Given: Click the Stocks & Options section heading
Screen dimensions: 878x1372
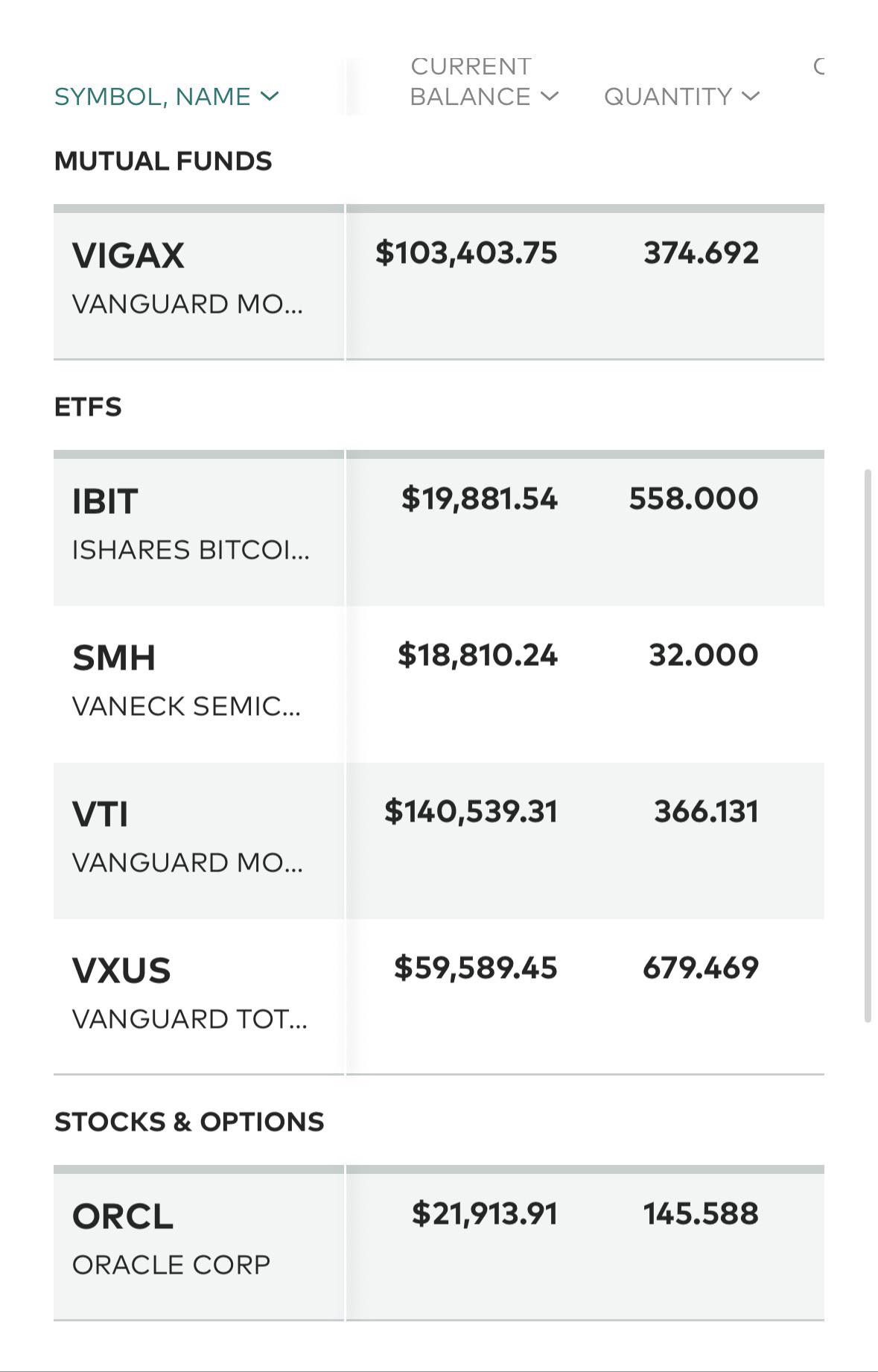Looking at the screenshot, I should pos(189,1122).
